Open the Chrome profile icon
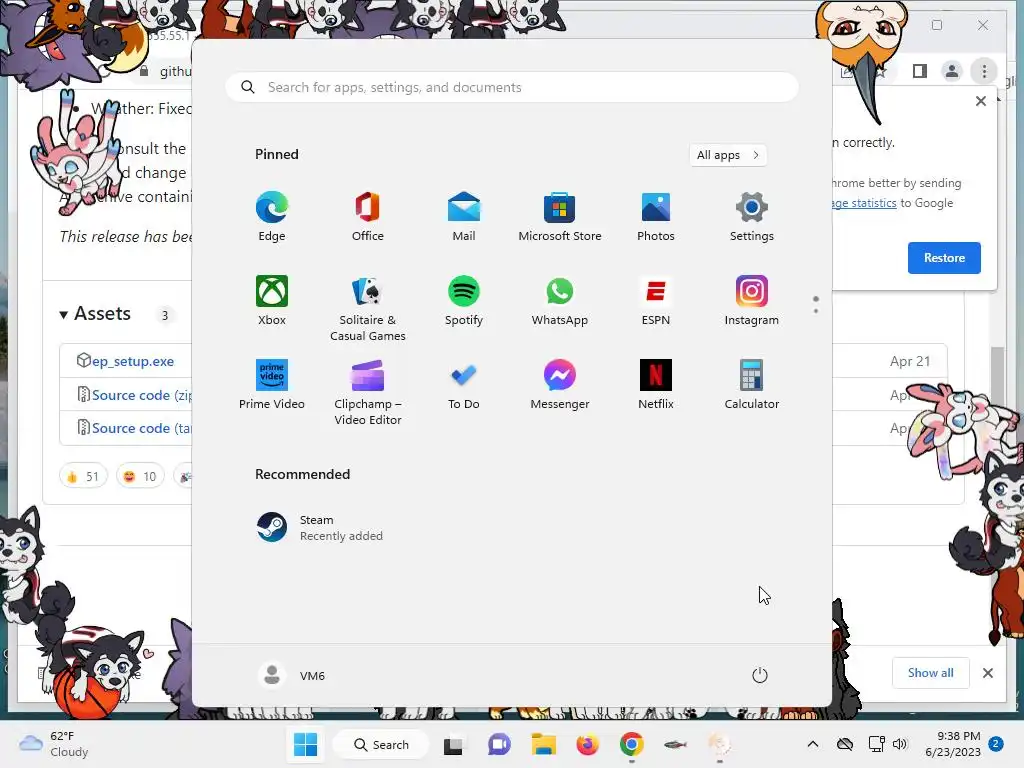 [952, 71]
